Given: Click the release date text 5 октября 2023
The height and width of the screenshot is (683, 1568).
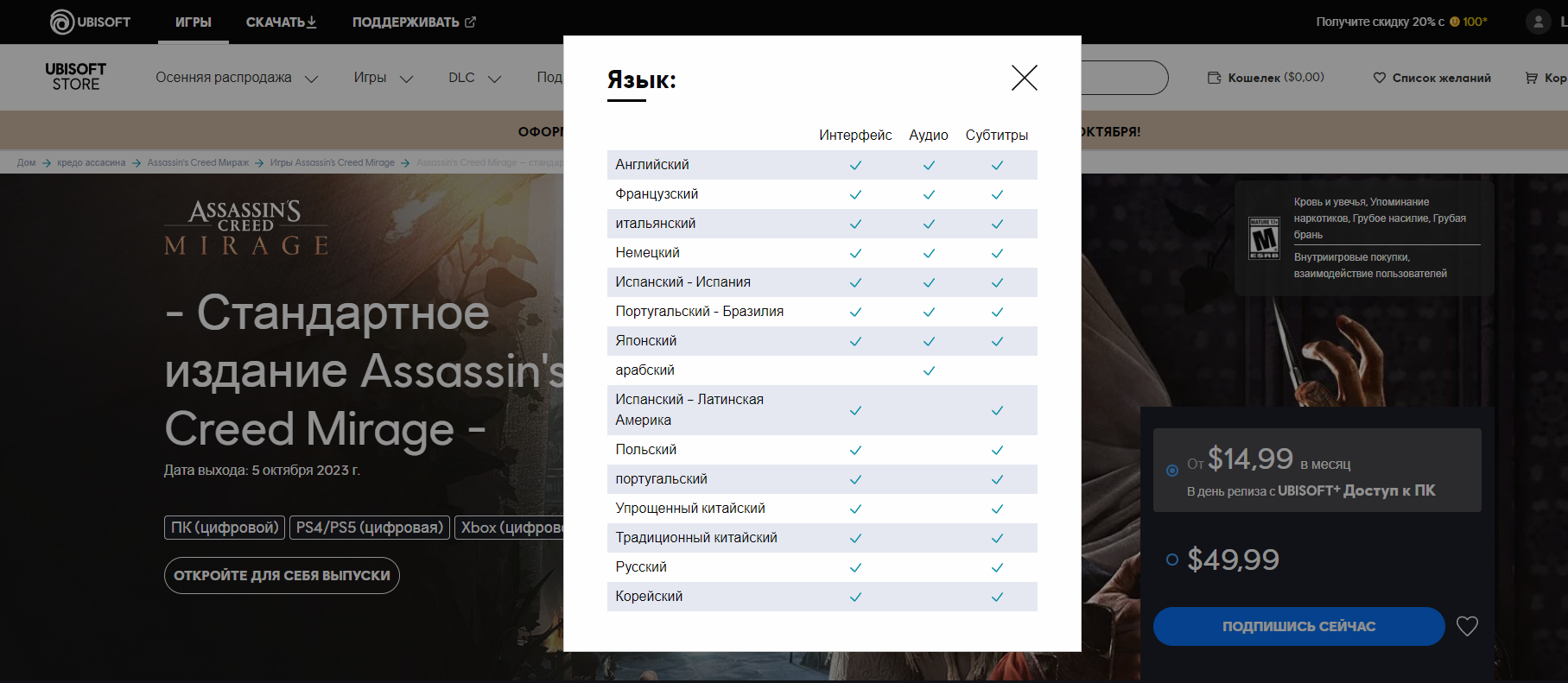Looking at the screenshot, I should [306, 471].
